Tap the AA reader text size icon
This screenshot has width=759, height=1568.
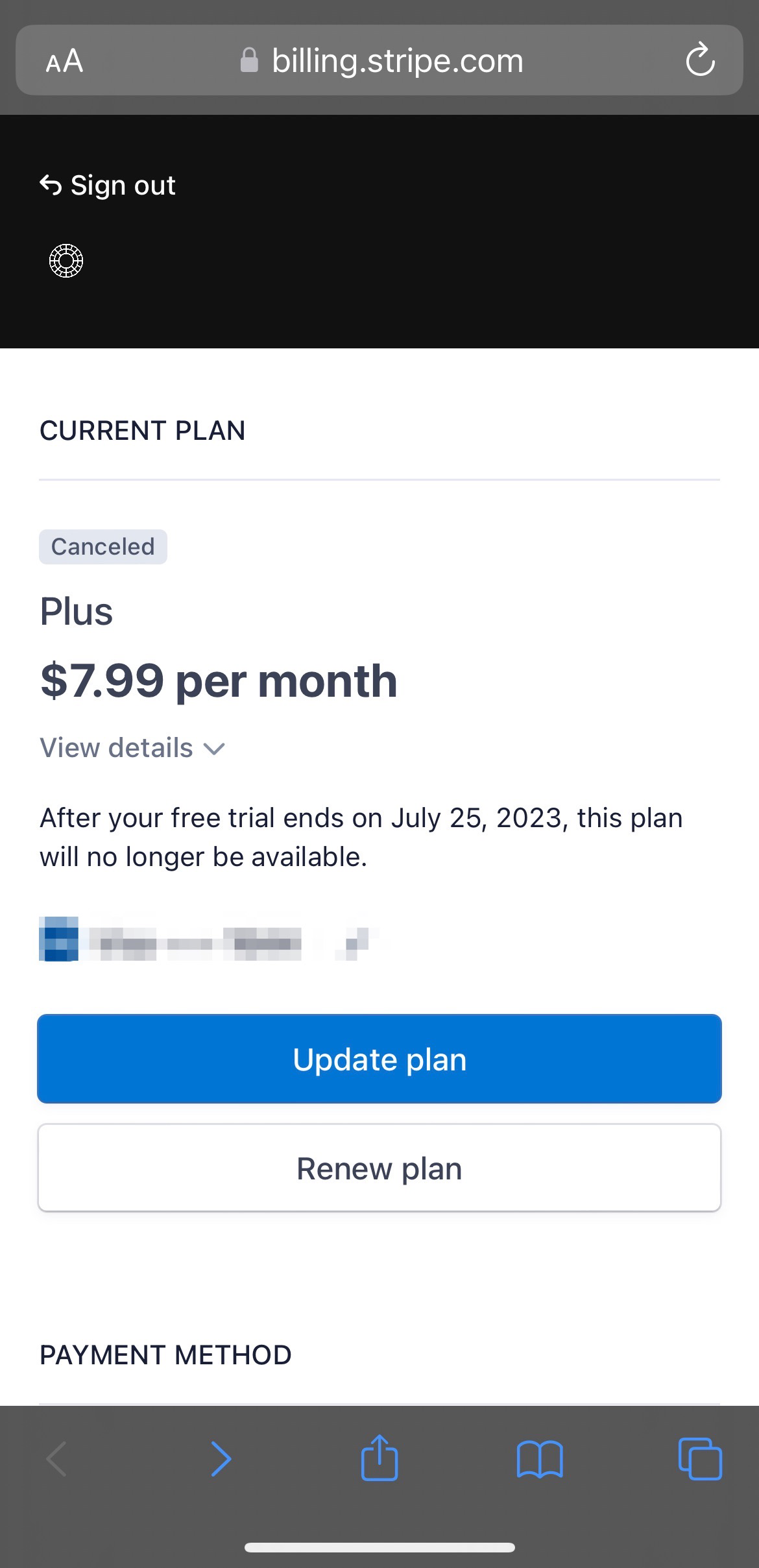(x=64, y=61)
